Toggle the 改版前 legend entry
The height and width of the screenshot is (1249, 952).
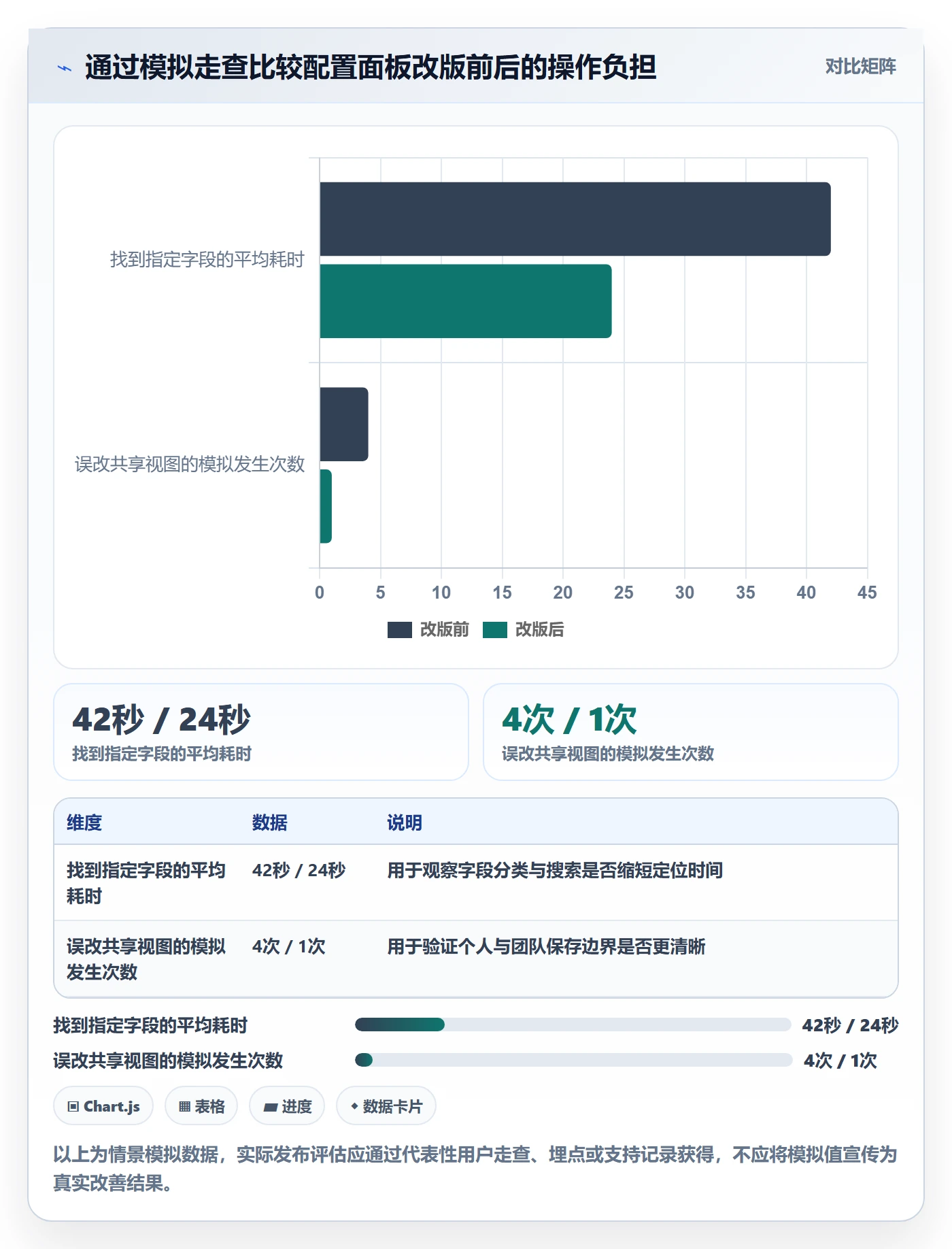(x=428, y=629)
